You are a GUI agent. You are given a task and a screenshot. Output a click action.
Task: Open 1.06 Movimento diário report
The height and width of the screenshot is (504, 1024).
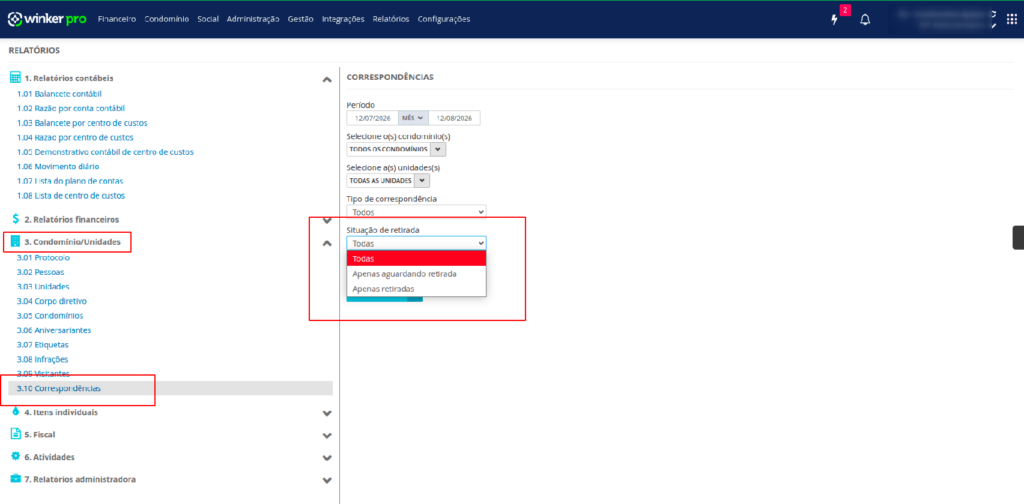[58, 166]
